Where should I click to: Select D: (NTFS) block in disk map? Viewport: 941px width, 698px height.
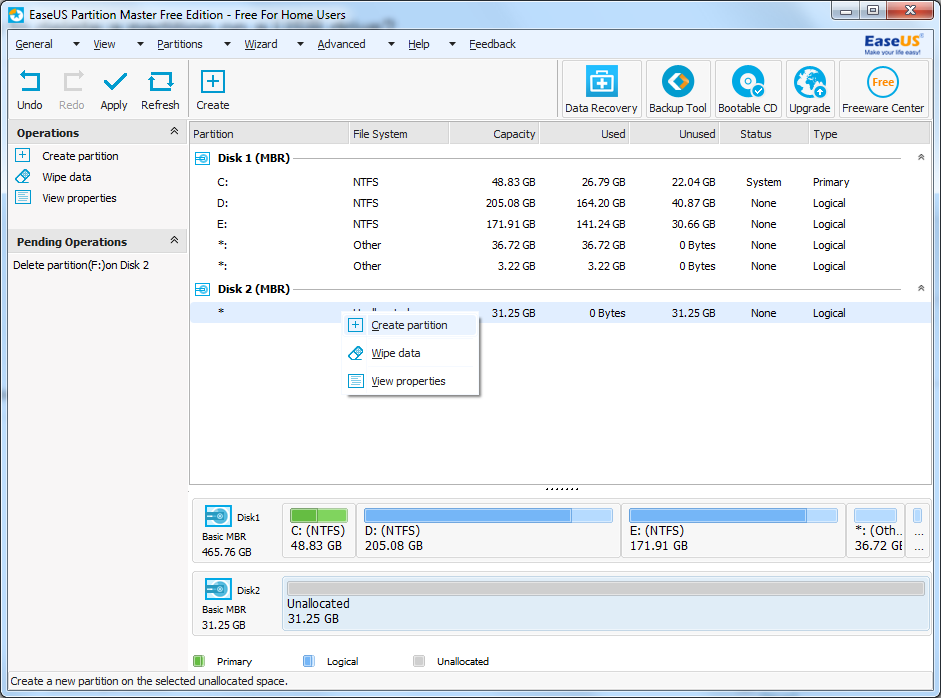[488, 531]
